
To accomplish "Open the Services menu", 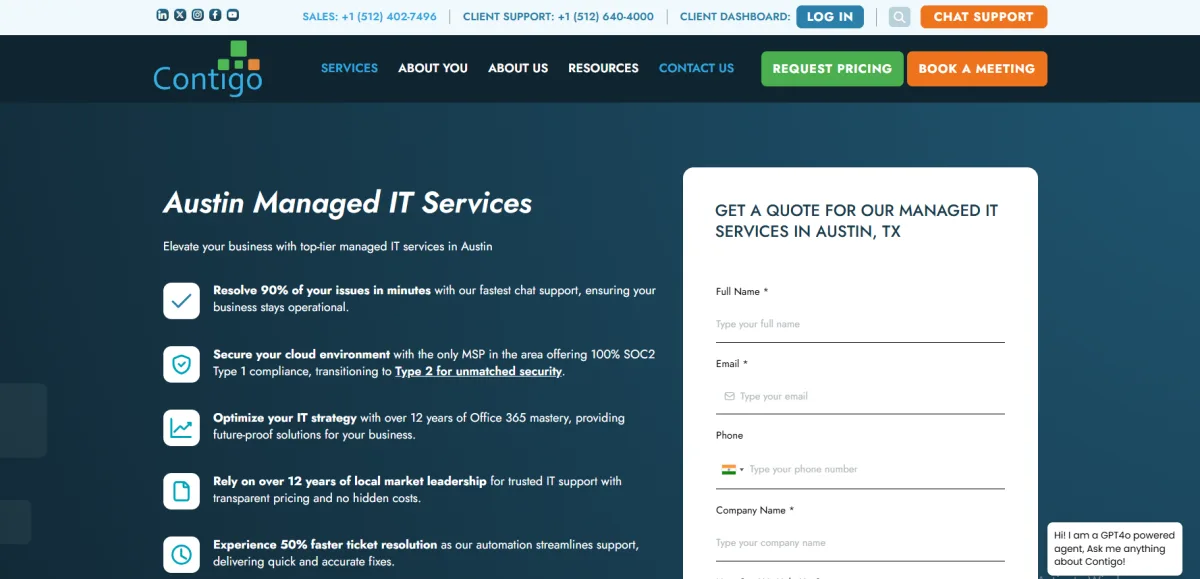I will tap(349, 68).
